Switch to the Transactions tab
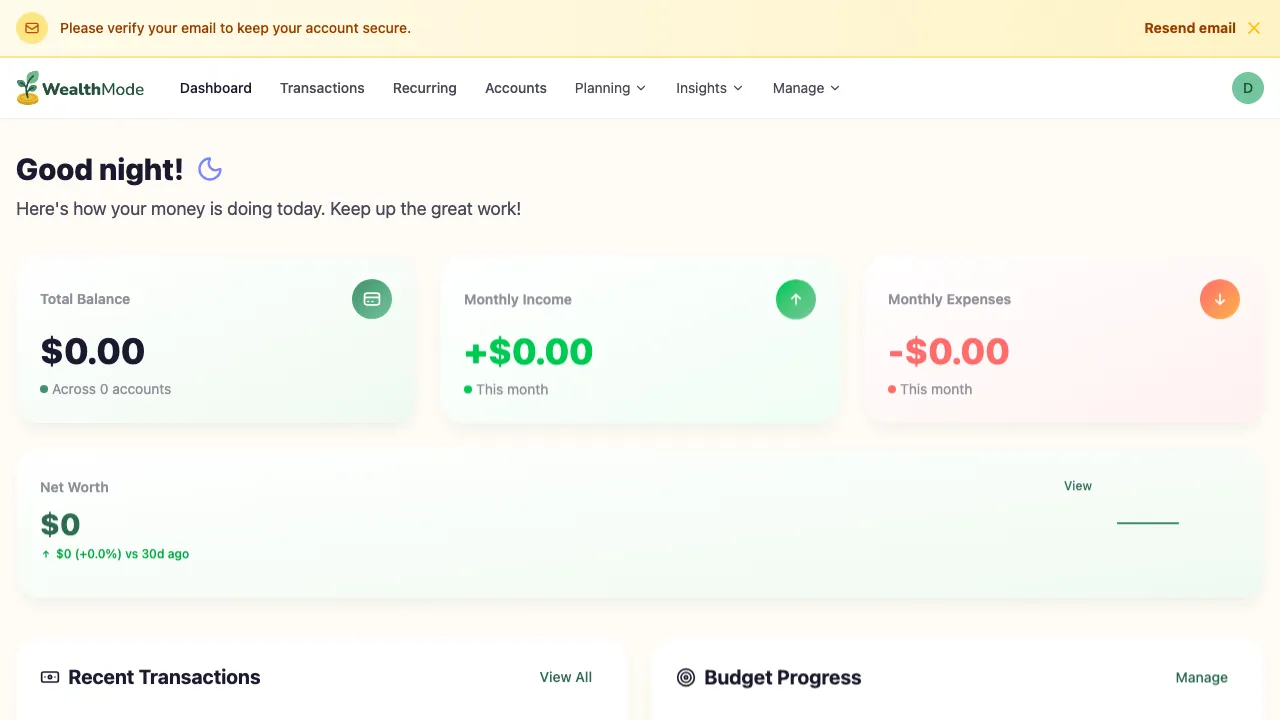Screen dimensions: 1280x720 (x=322, y=88)
